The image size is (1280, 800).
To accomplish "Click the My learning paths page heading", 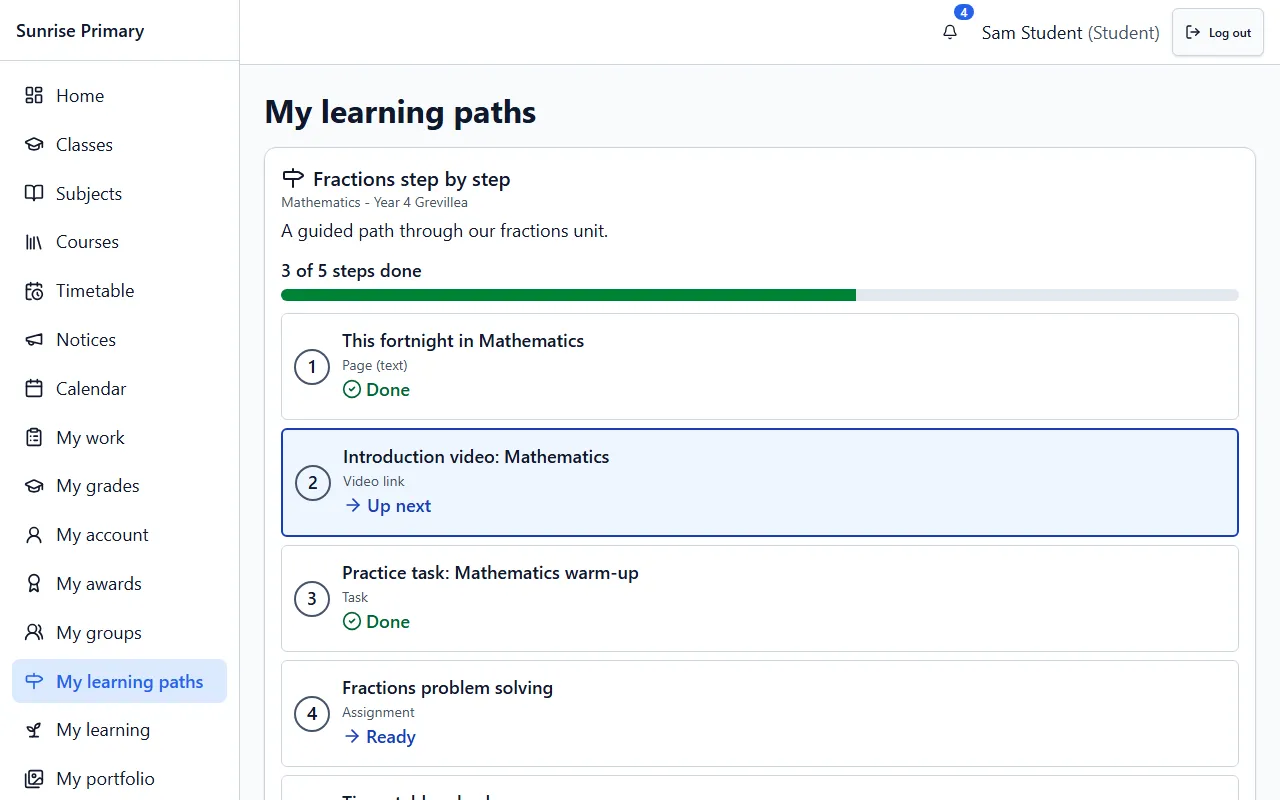I will click(x=400, y=112).
